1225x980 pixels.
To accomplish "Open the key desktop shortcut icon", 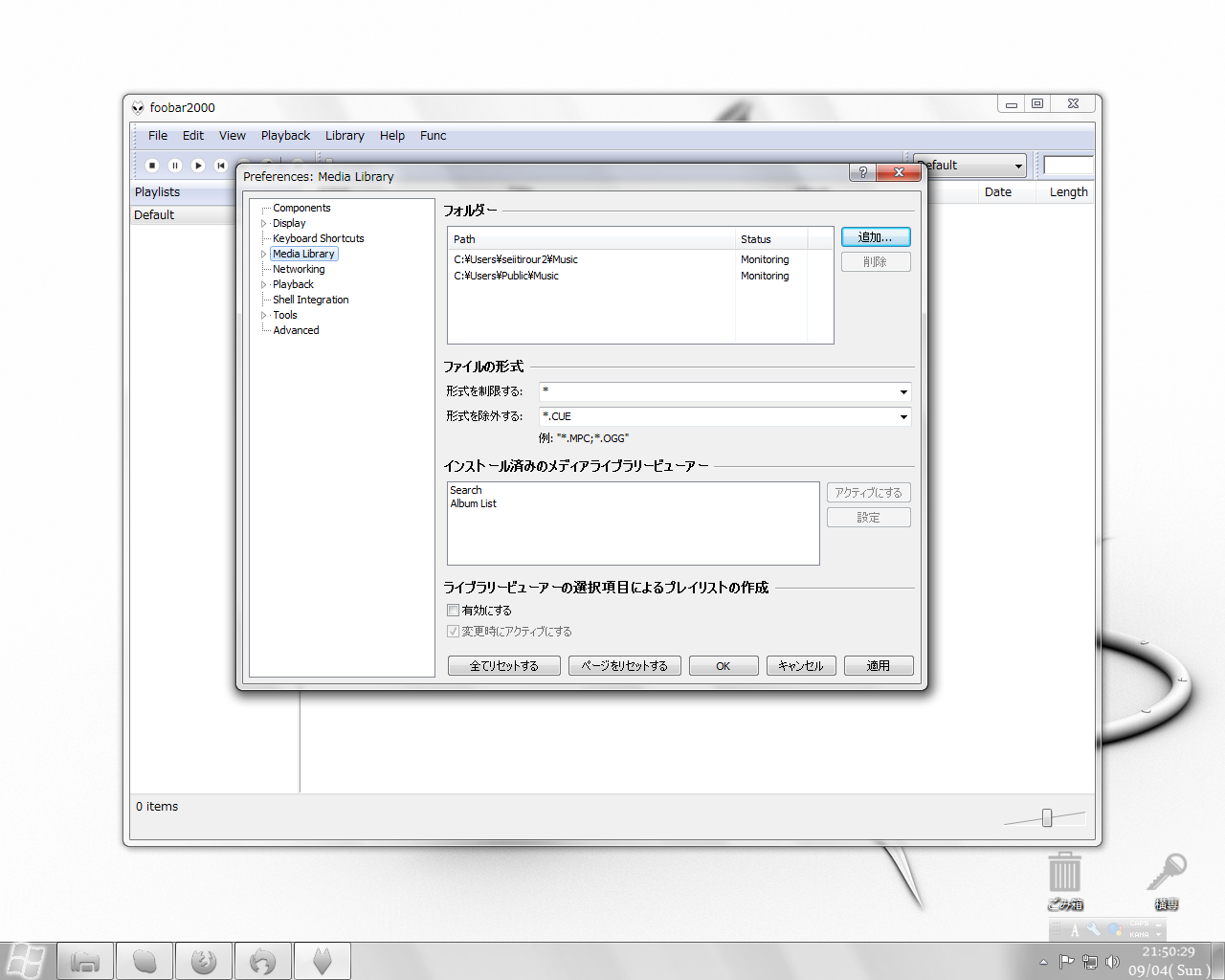I will pos(1167,880).
